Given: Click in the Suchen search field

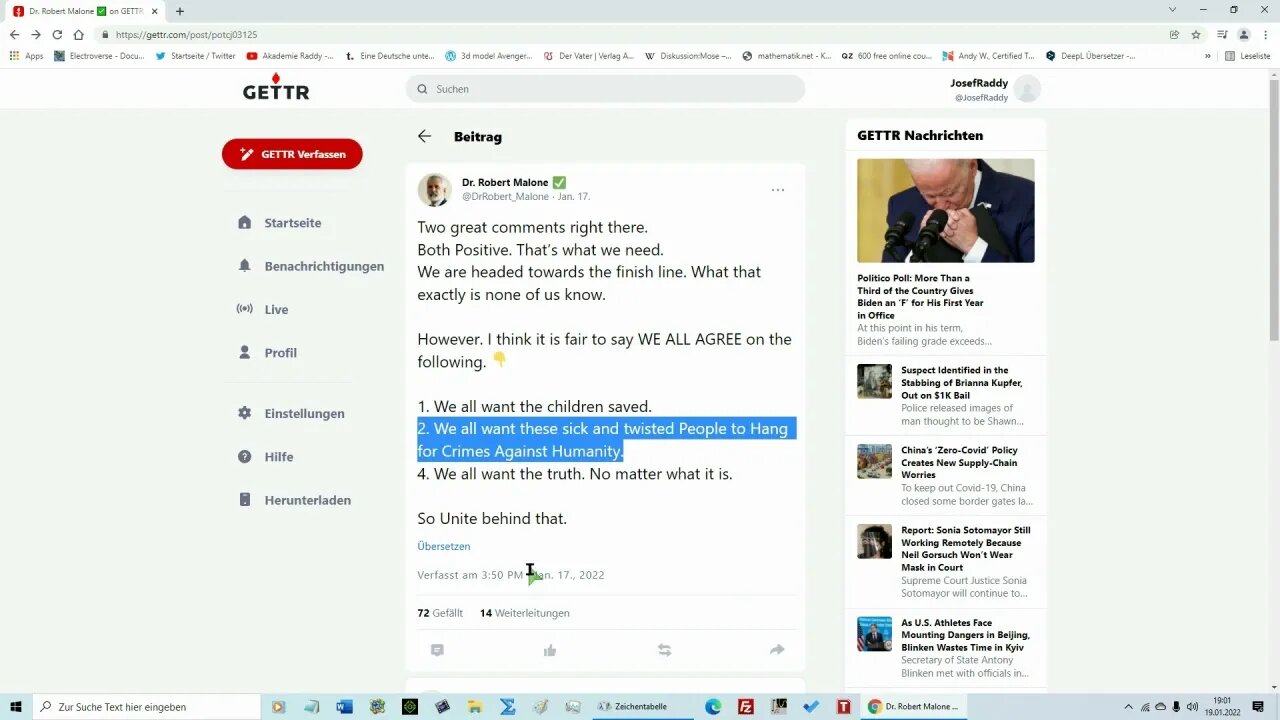Looking at the screenshot, I should click(605, 89).
